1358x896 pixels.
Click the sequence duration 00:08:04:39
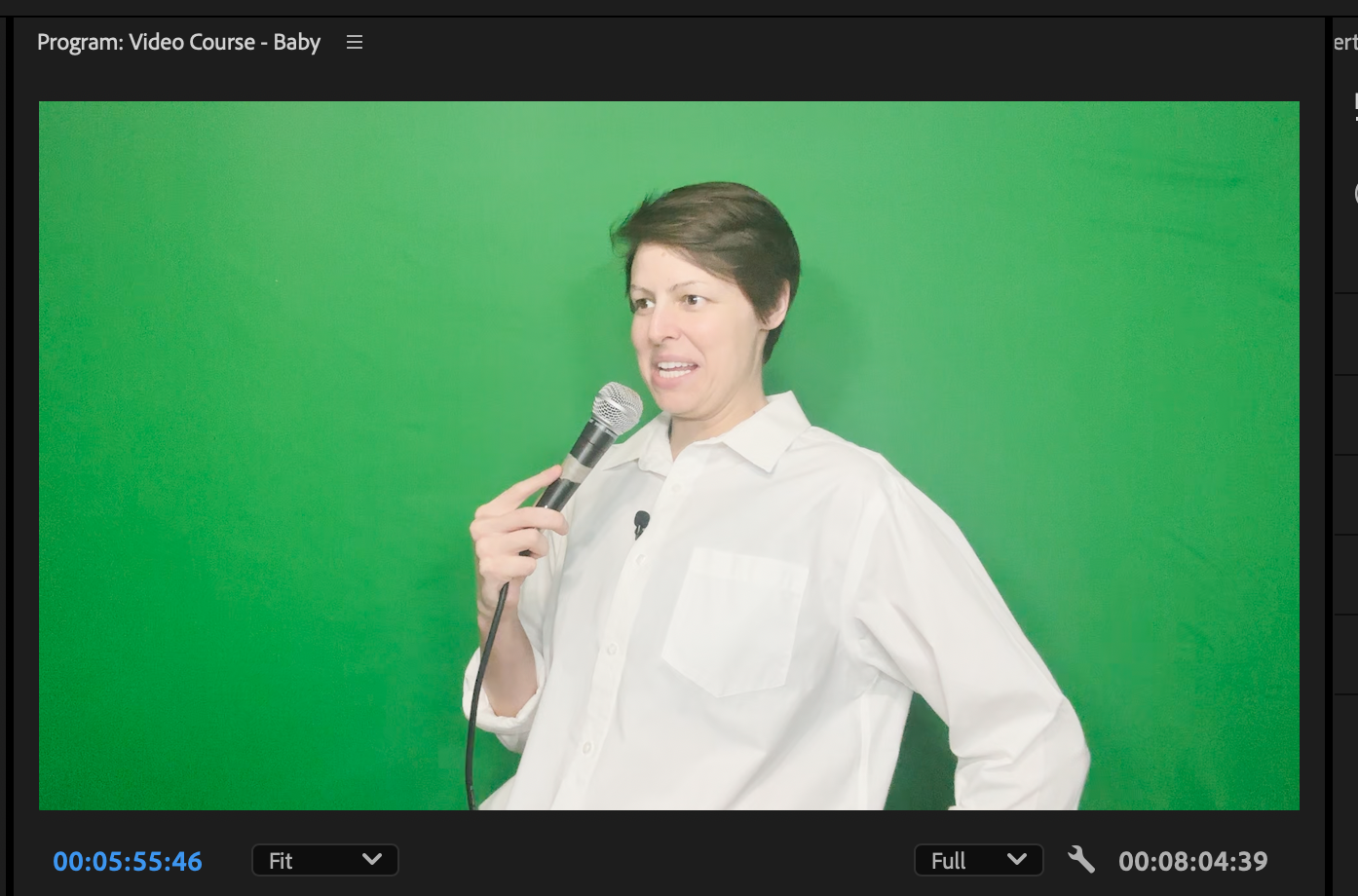click(1193, 861)
